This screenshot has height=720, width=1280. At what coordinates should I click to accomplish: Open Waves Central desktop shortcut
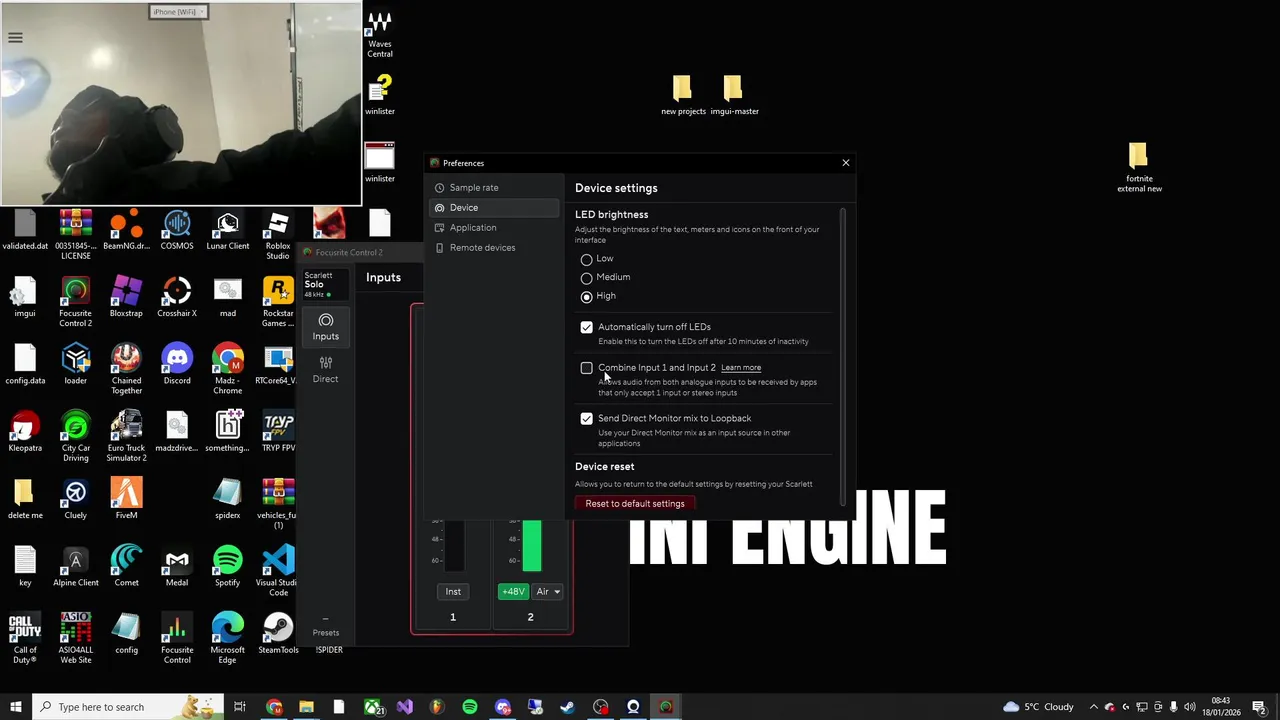coord(380,35)
